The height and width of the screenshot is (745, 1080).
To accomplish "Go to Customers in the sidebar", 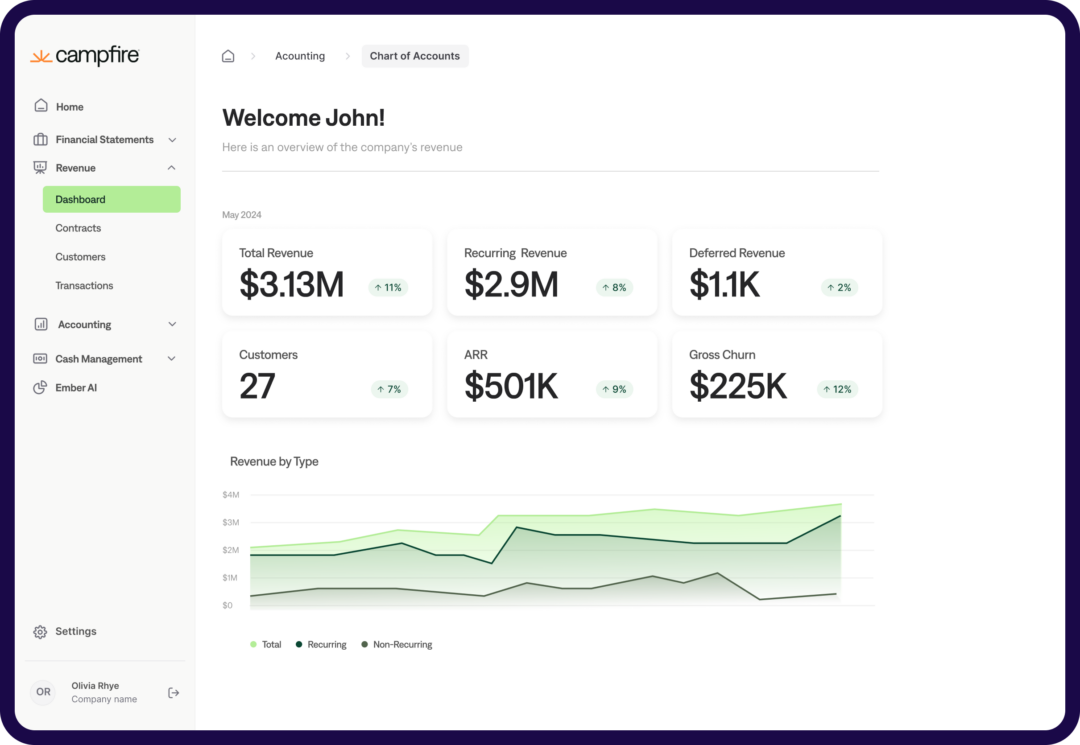I will coord(80,257).
